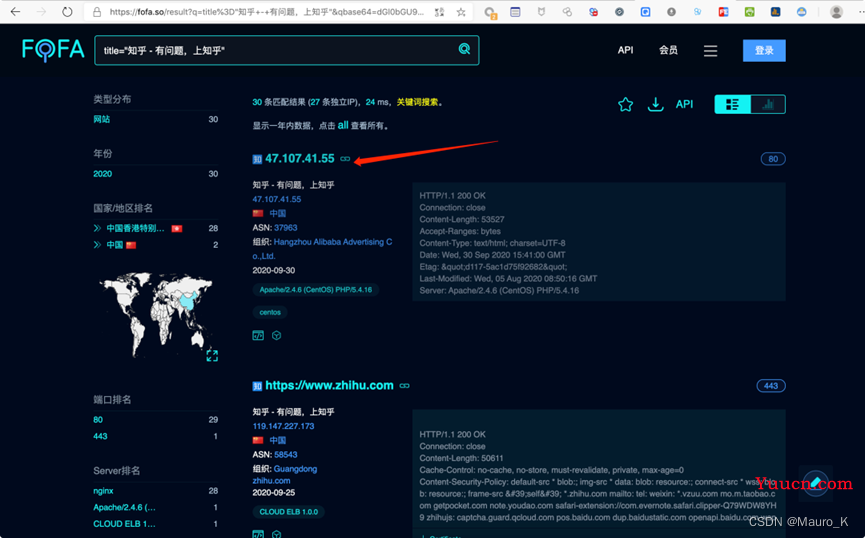Filter by nginx server in sidebar
865x538 pixels.
103,491
